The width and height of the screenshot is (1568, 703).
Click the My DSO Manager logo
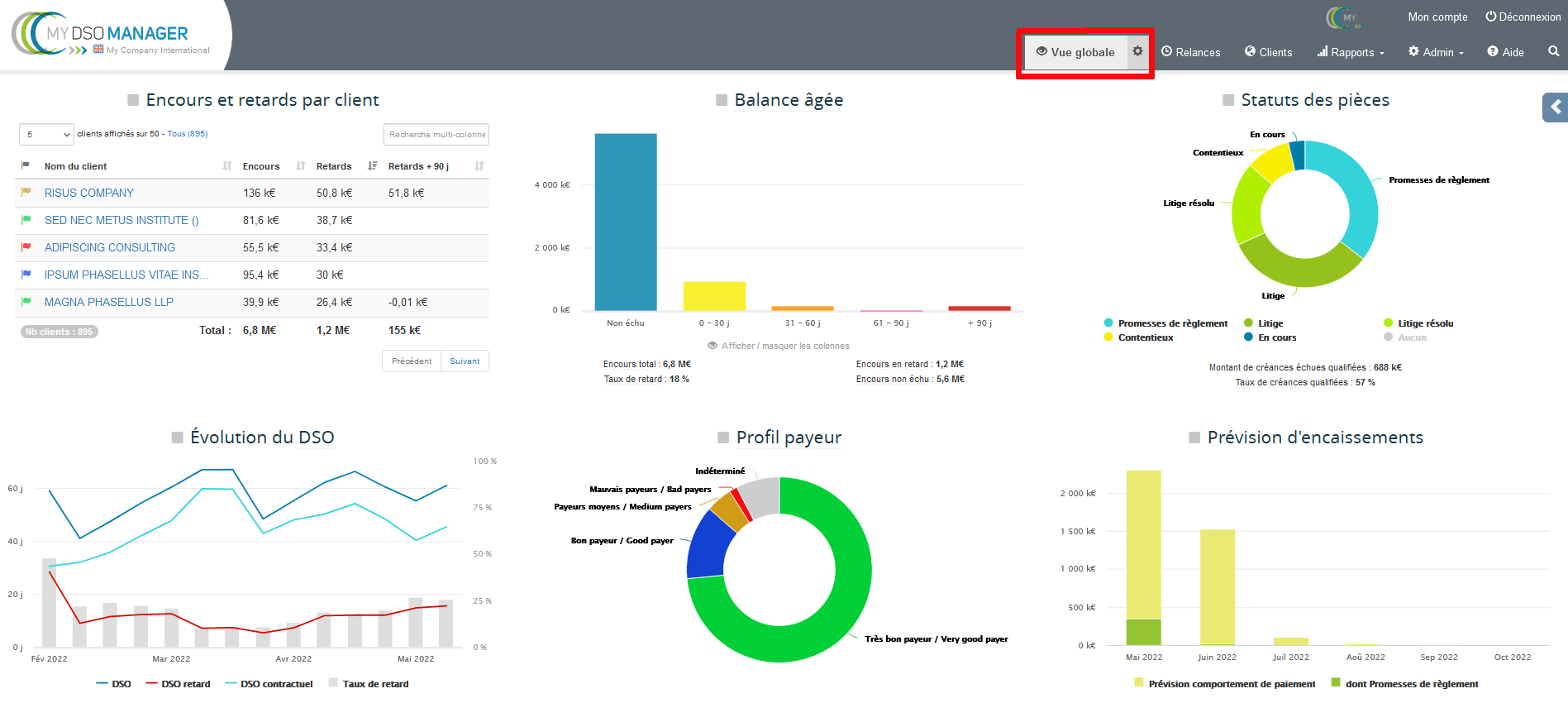[112, 36]
